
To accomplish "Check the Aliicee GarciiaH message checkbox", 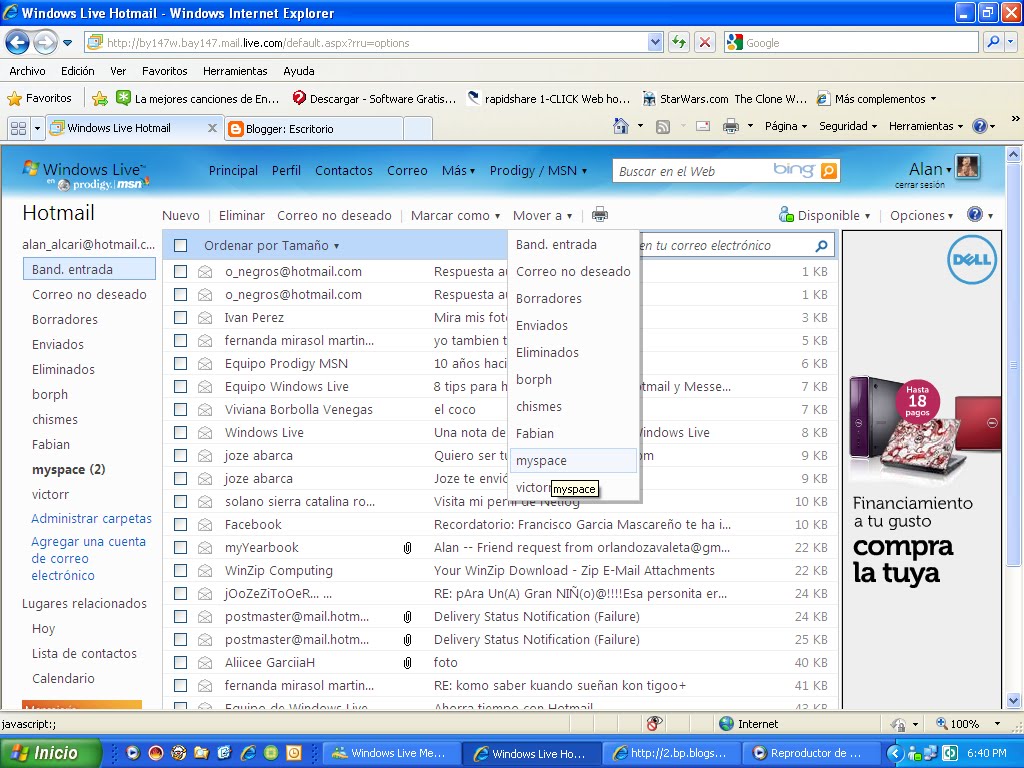I will 181,663.
